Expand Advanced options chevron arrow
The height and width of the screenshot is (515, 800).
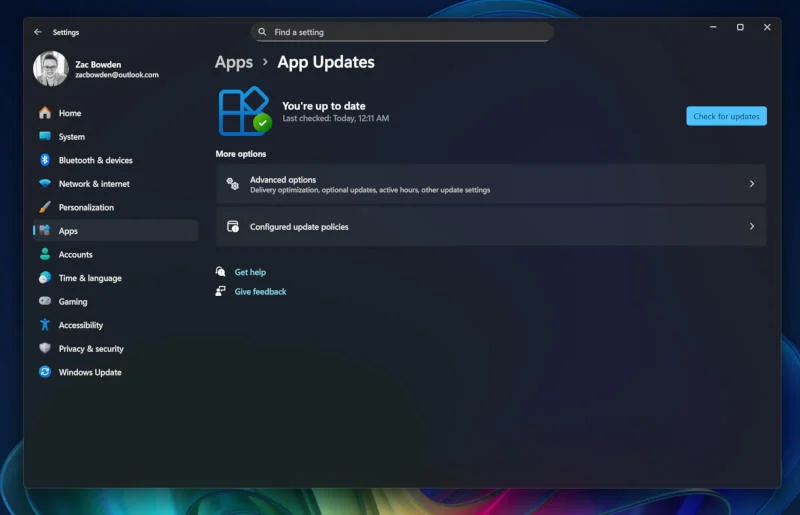coord(751,184)
